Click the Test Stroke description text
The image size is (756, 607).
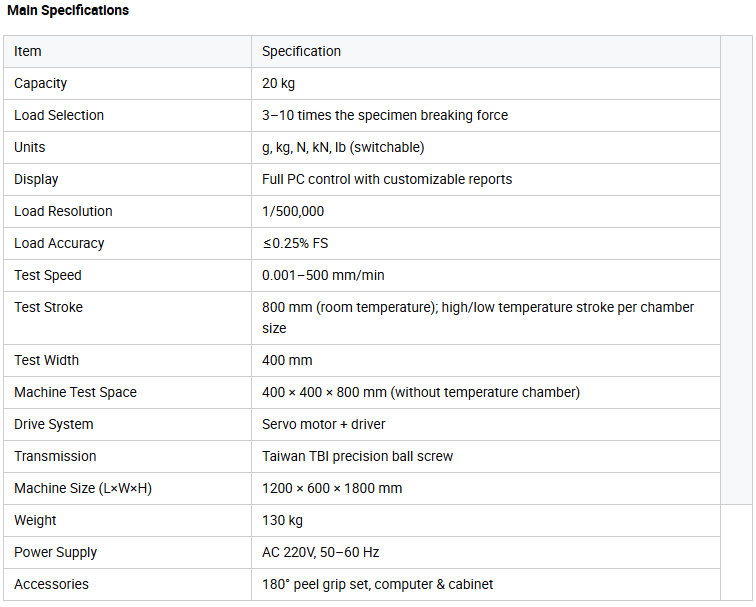coord(478,318)
